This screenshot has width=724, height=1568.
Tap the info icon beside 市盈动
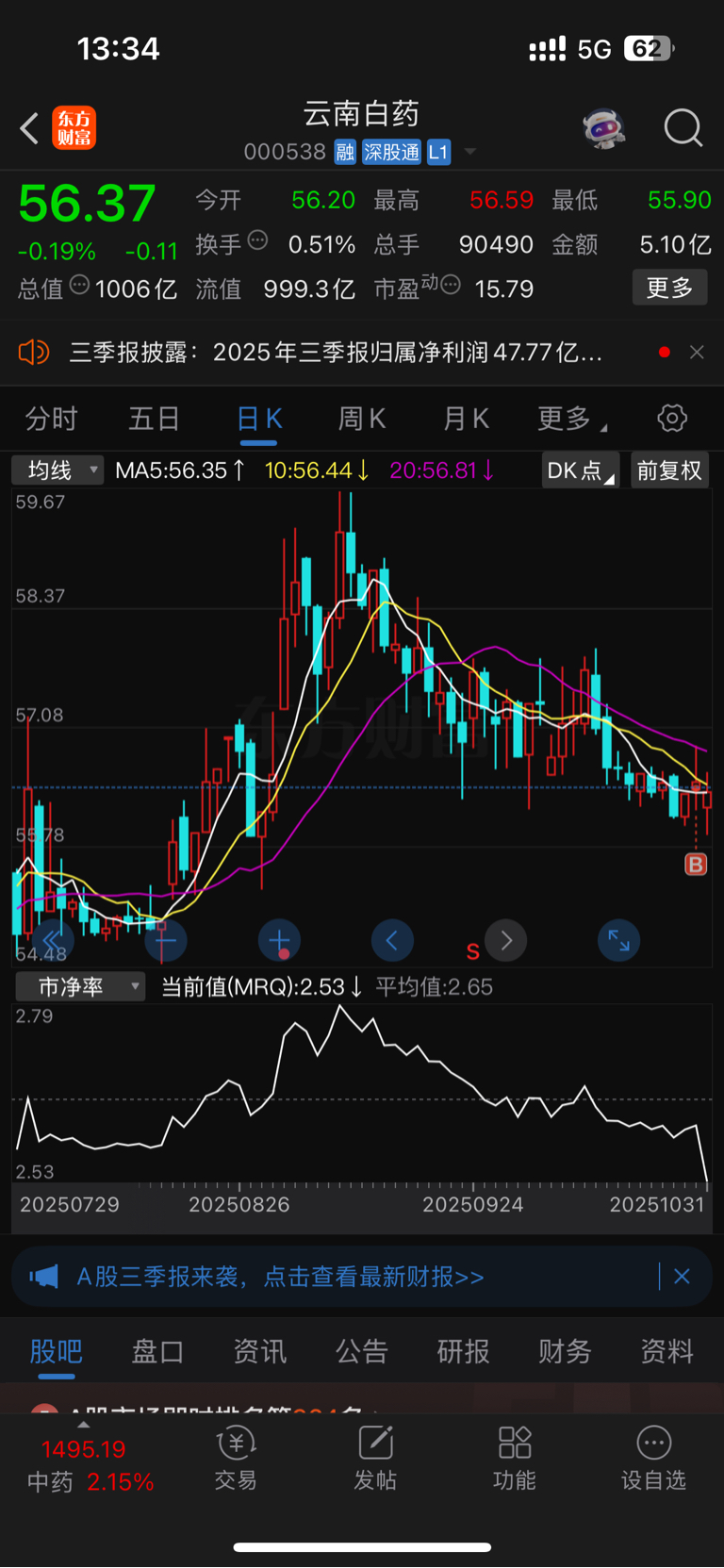(451, 284)
